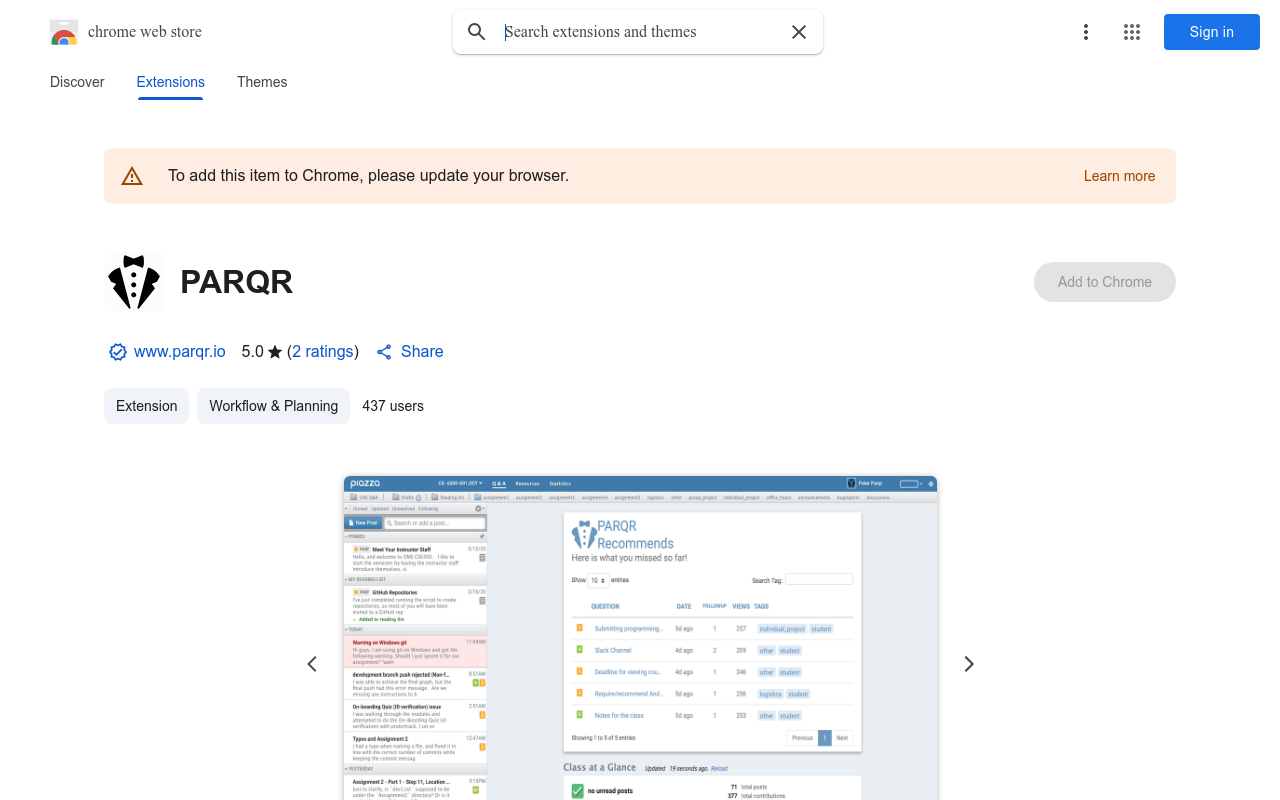Click Learn more in update banner
1280x800 pixels.
(1119, 176)
